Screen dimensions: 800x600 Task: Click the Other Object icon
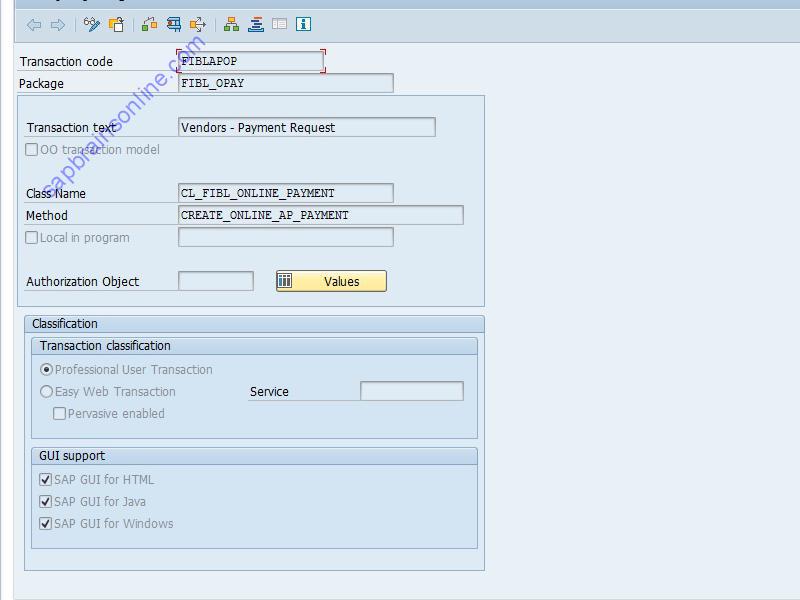coord(116,24)
